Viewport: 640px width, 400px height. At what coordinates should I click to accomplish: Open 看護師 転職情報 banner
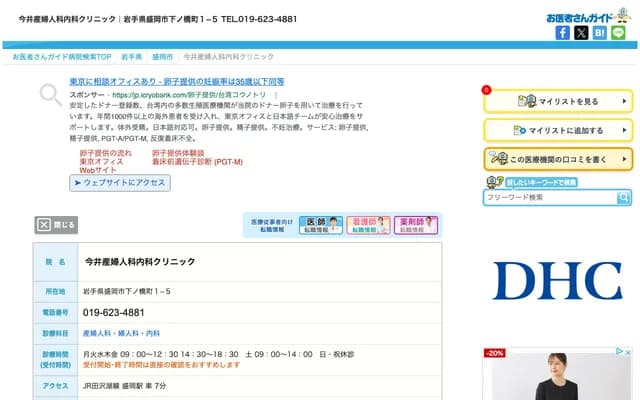pyautogui.click(x=369, y=225)
